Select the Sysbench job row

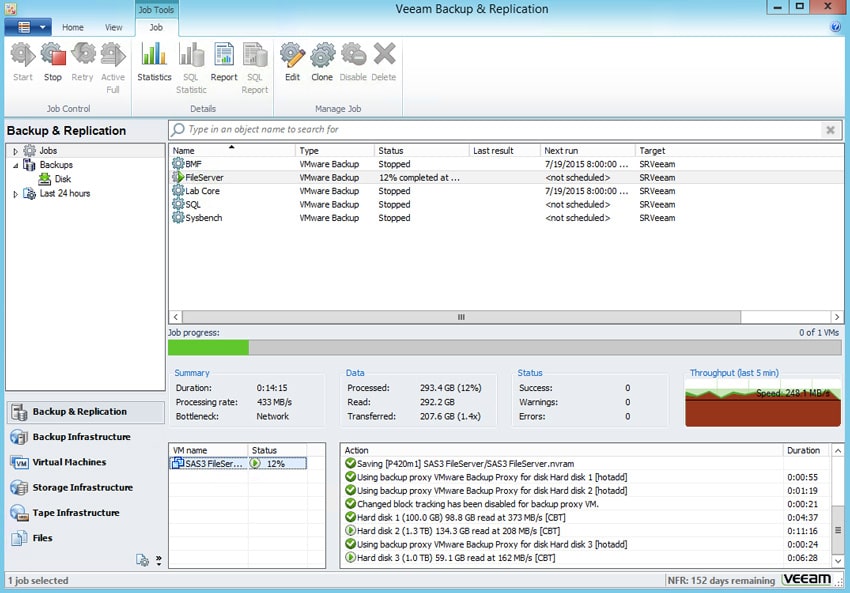click(x=506, y=218)
